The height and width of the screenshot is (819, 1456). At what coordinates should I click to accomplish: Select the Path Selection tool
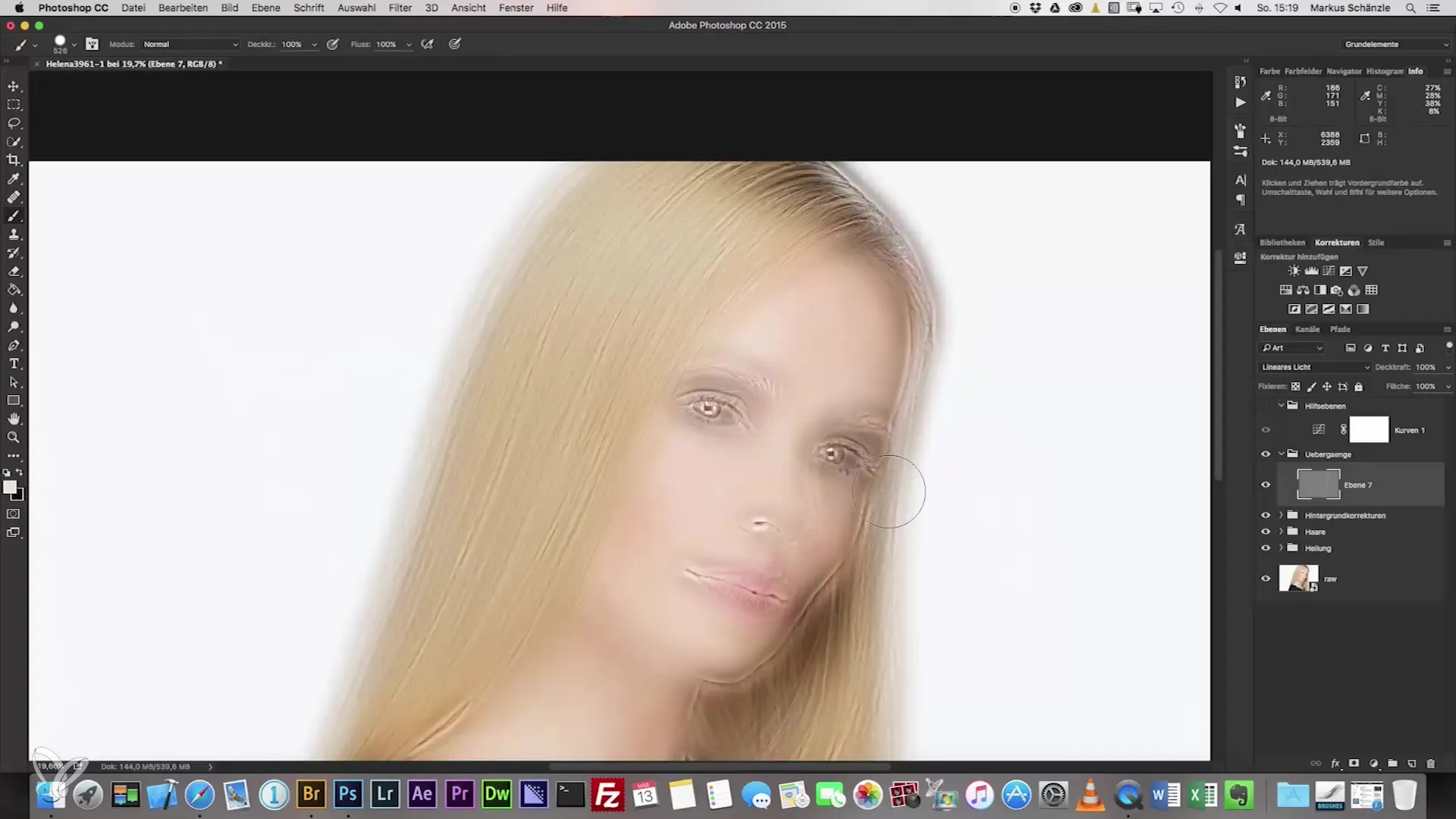[14, 382]
